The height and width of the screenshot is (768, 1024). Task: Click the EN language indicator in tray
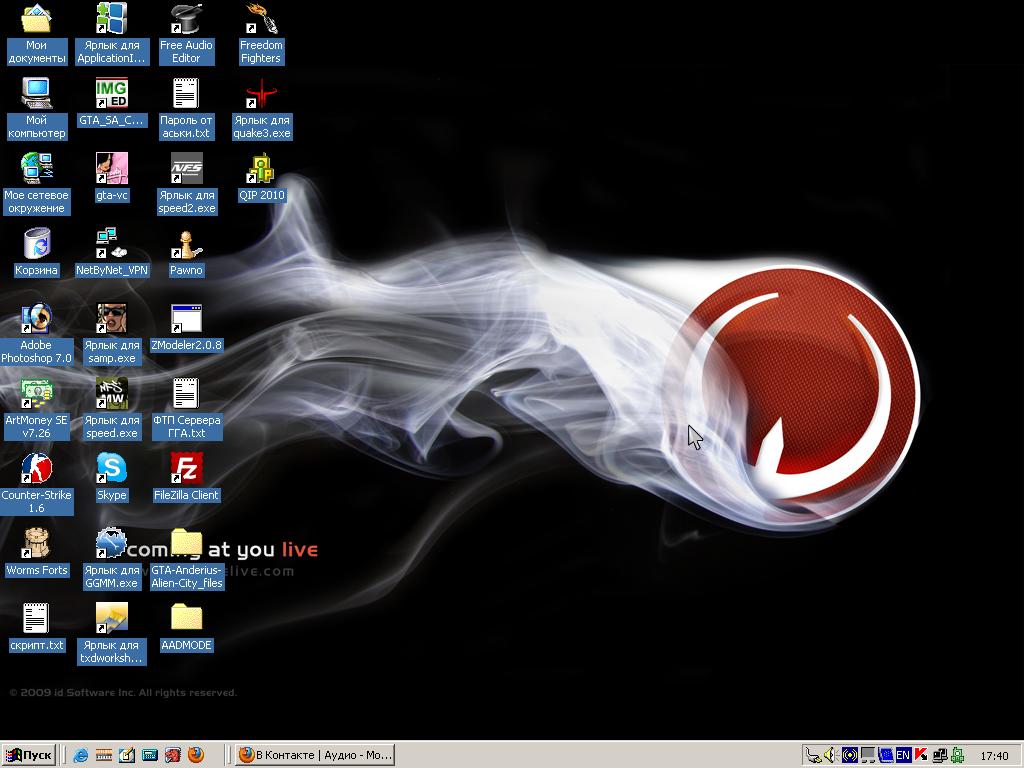tap(903, 756)
